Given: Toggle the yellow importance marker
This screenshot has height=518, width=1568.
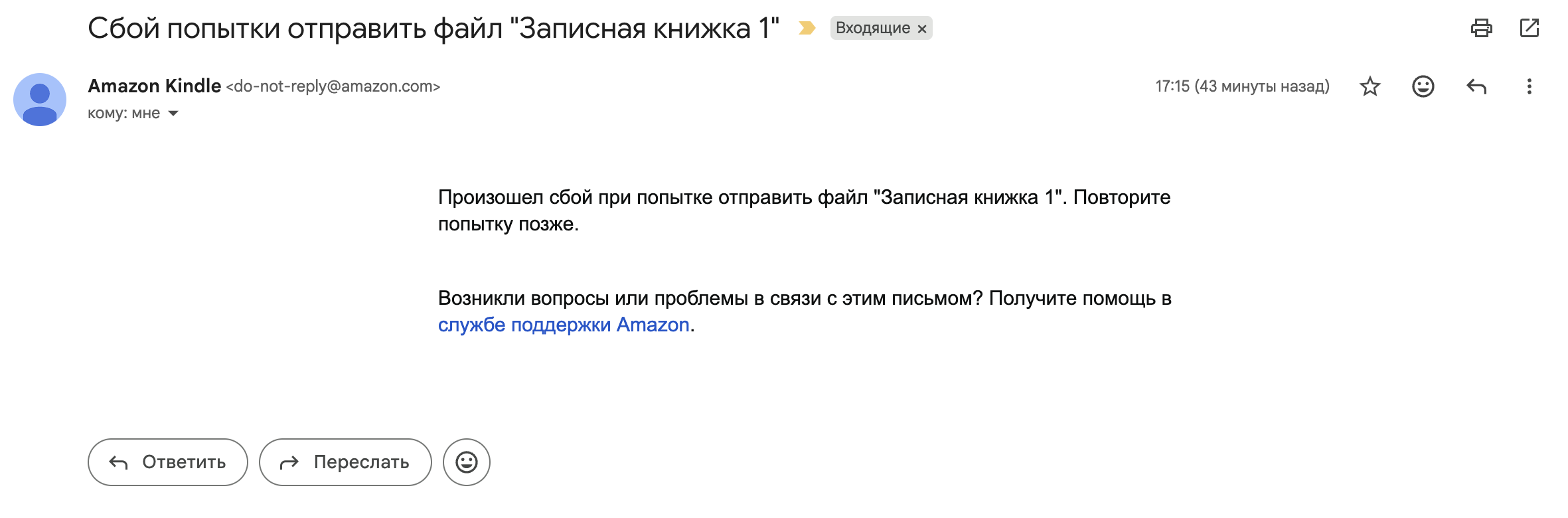Looking at the screenshot, I should click(807, 28).
